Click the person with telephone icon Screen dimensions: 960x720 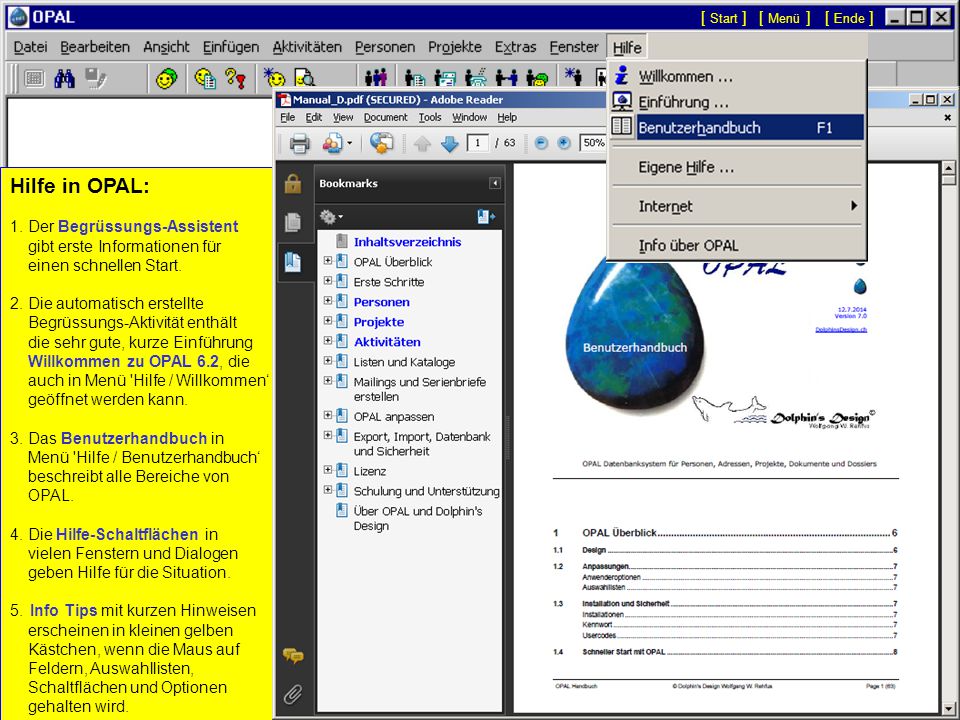click(476, 78)
